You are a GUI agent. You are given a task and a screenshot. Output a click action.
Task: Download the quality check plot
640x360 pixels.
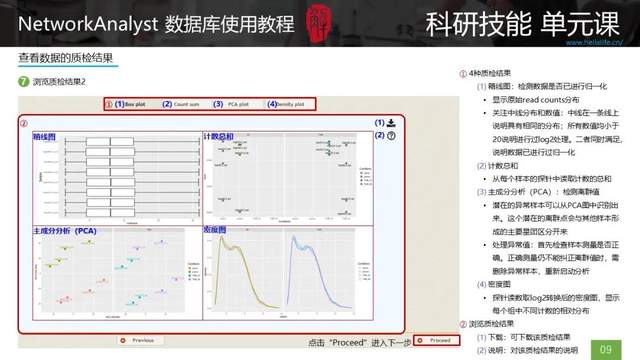[x=391, y=123]
